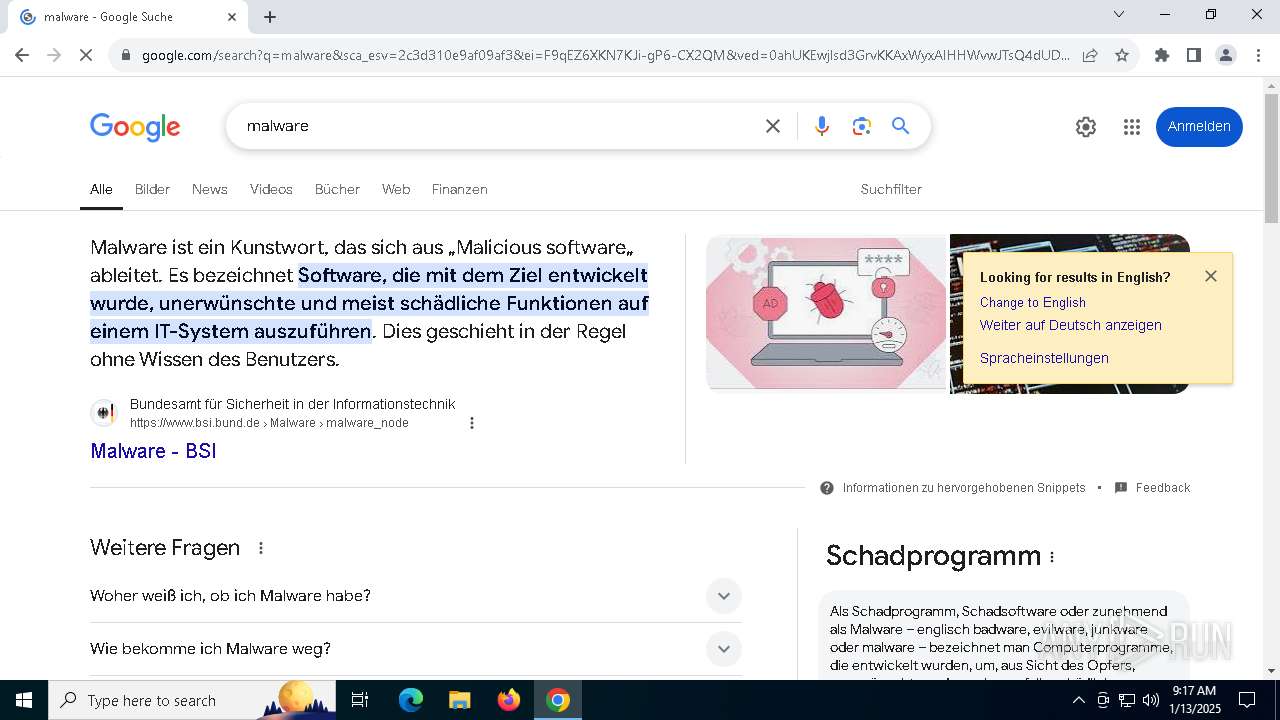Click the Anmelden sign-in button
This screenshot has width=1280, height=720.
(1199, 126)
